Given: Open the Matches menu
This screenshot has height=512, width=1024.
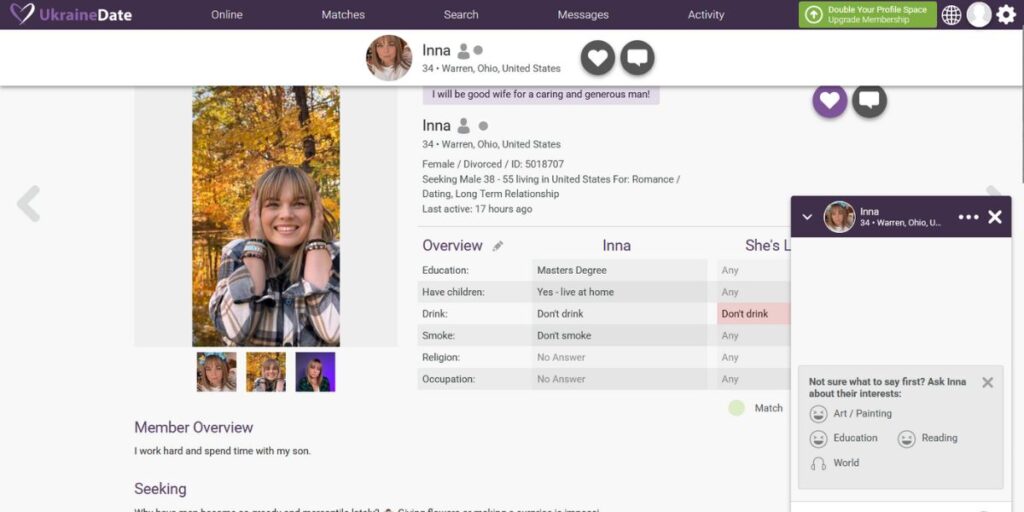Looking at the screenshot, I should (343, 14).
